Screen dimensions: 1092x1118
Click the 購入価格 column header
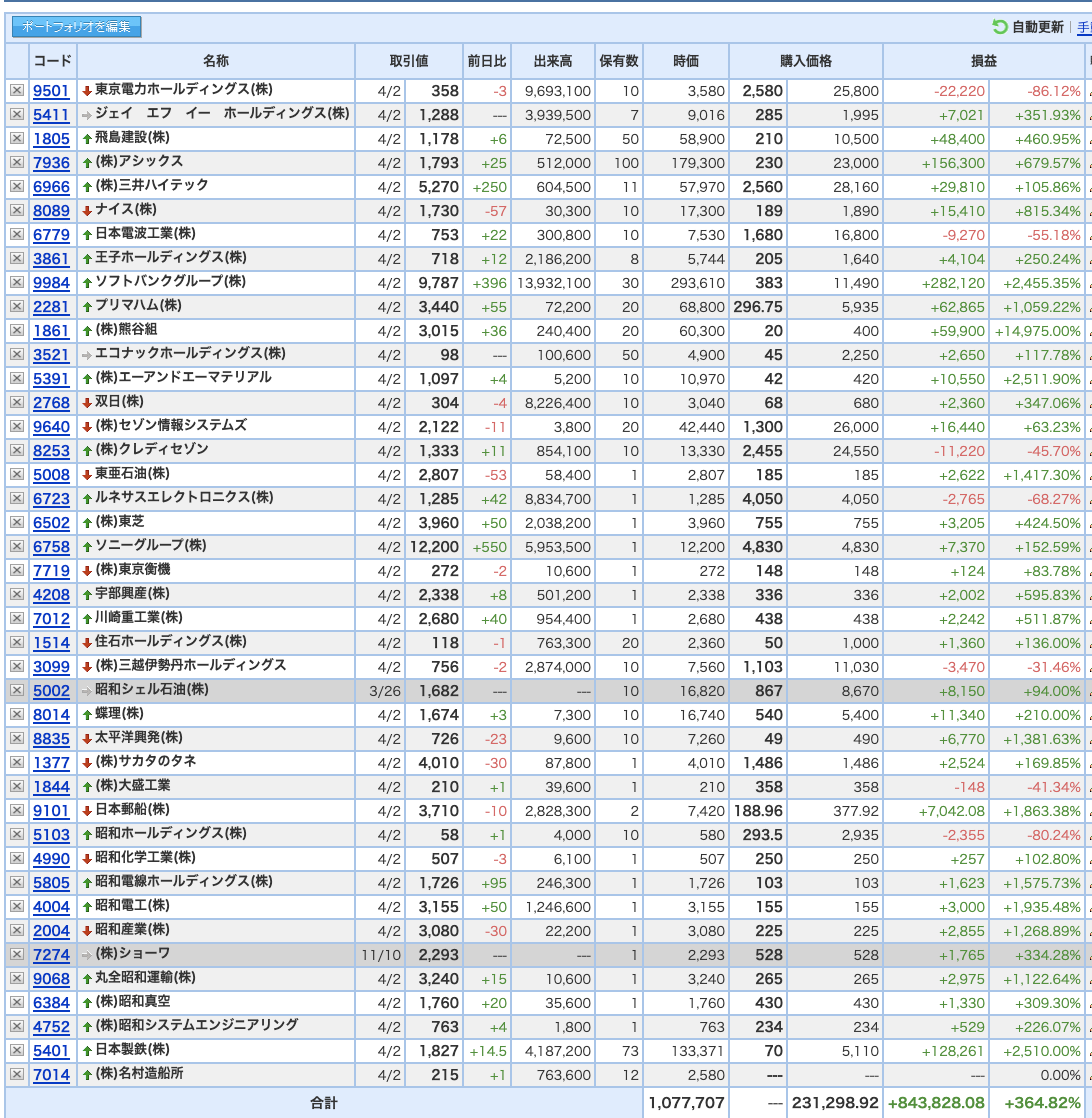click(x=806, y=61)
